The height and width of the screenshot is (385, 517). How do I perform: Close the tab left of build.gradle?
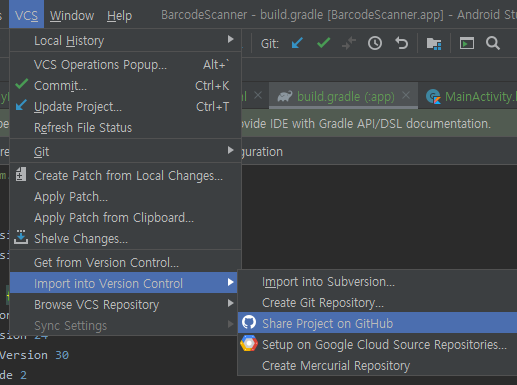[258, 96]
